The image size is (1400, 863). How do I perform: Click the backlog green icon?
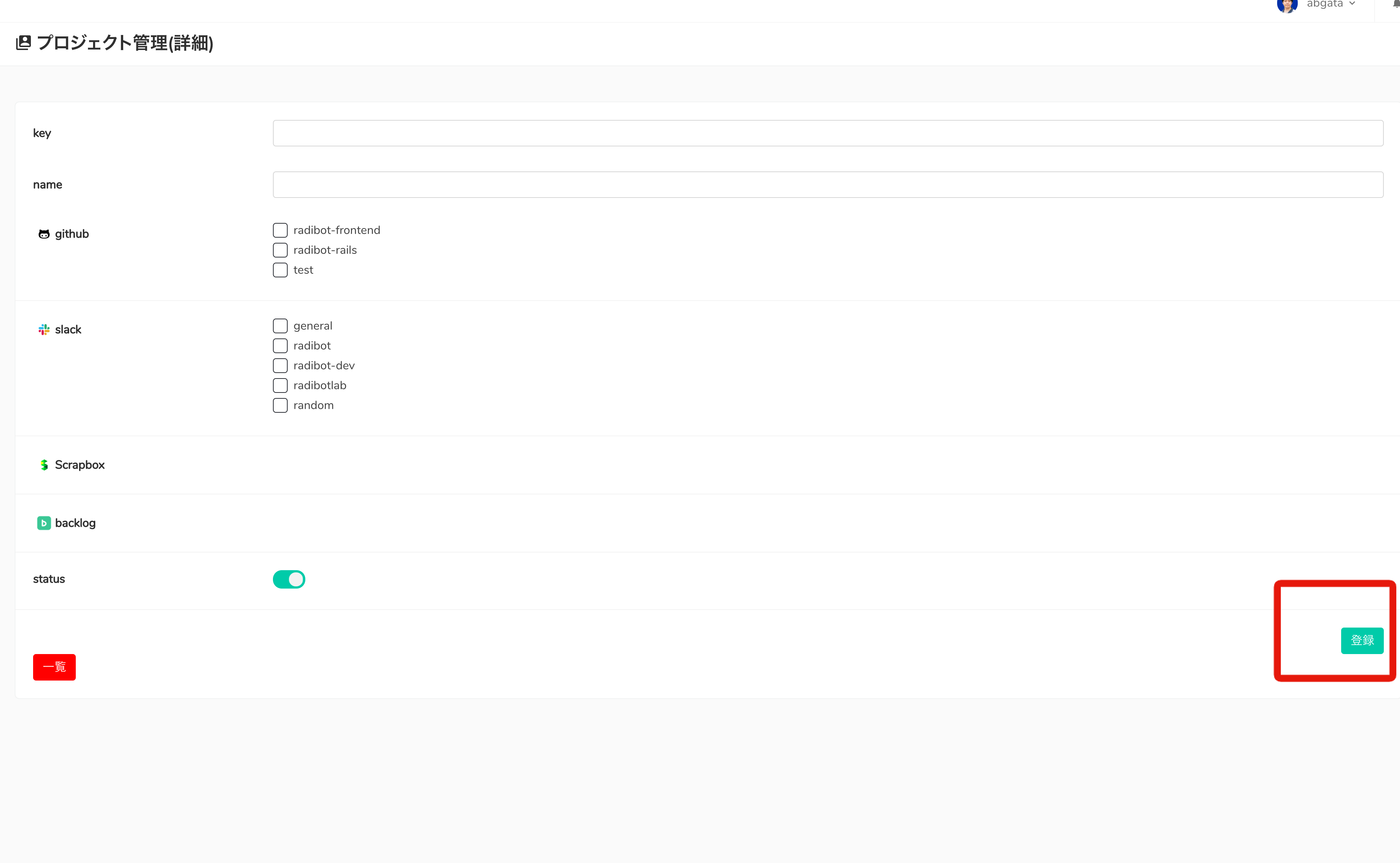pos(44,523)
